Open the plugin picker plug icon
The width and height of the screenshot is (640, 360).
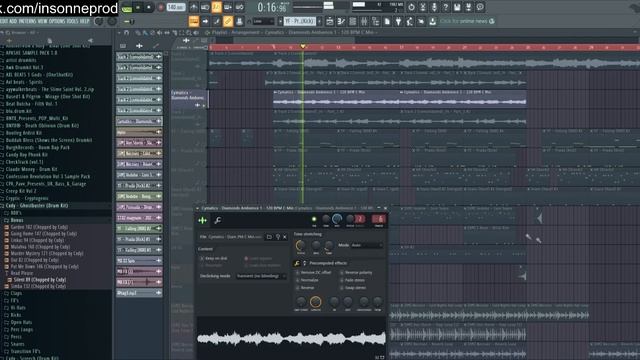coord(398,21)
